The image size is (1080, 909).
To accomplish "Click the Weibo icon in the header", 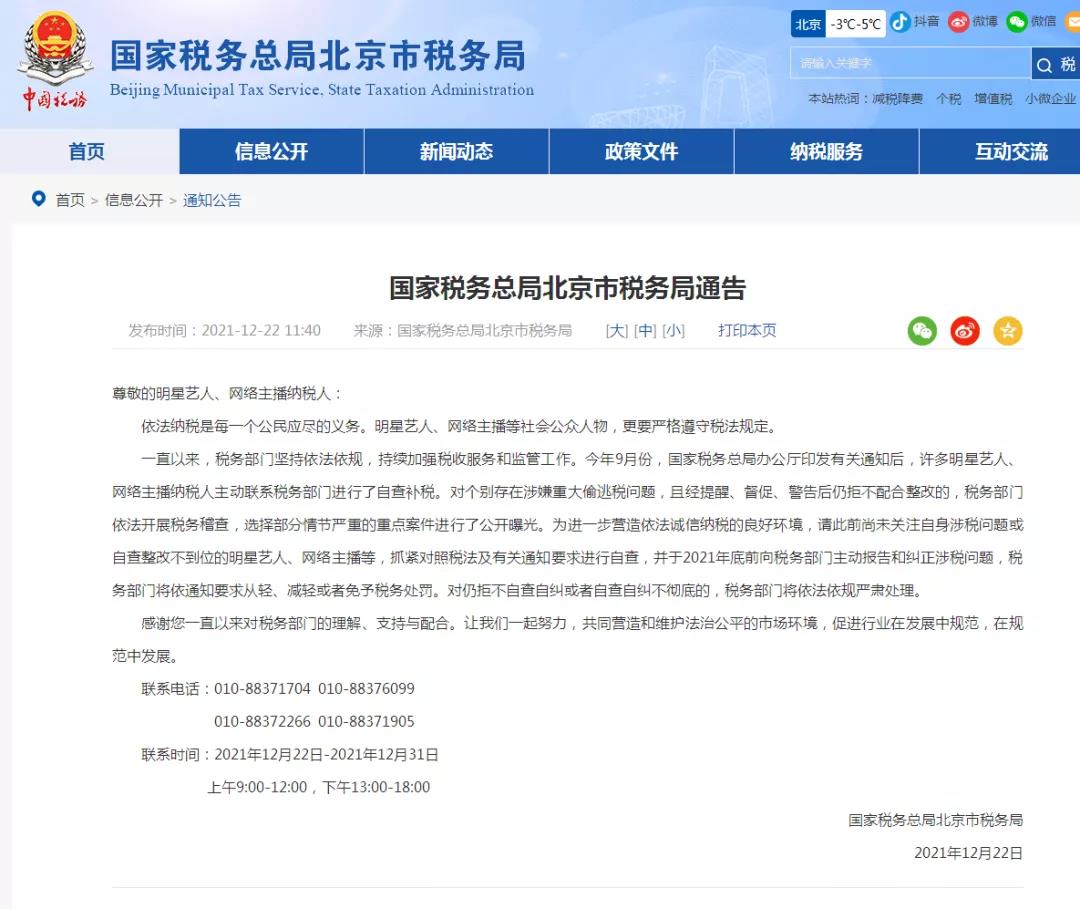I will [958, 21].
